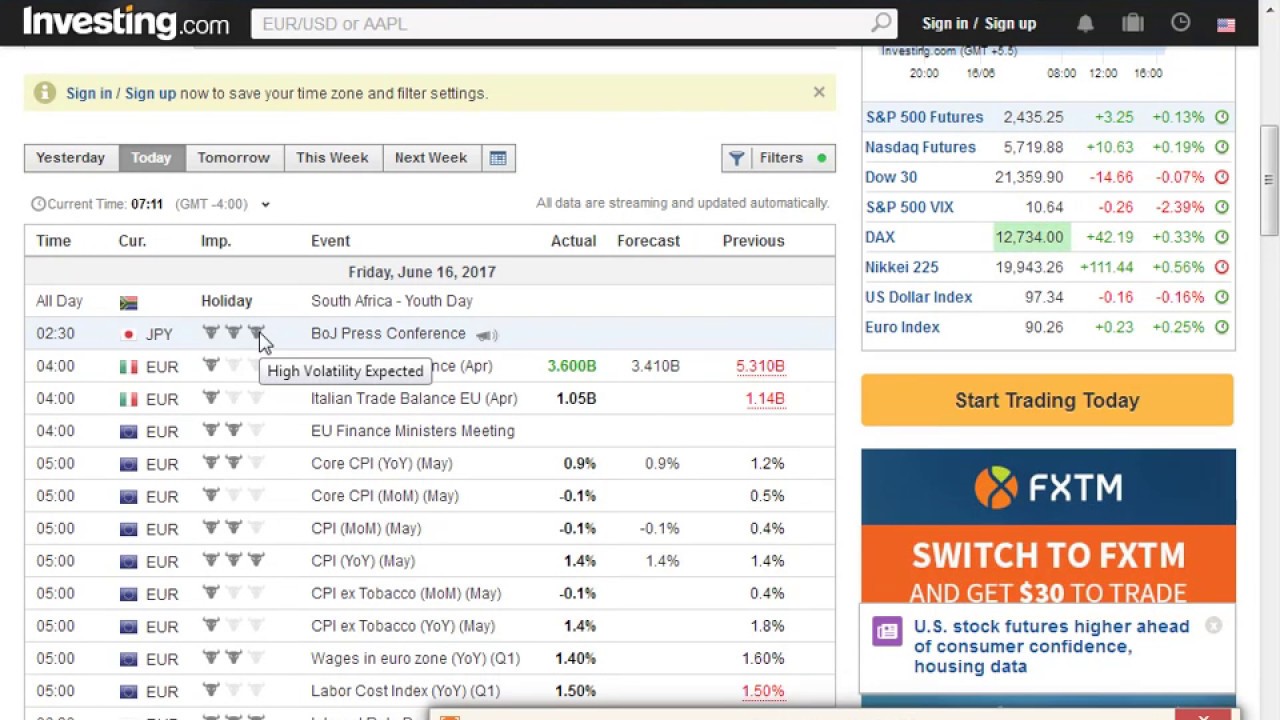Viewport: 1280px width, 720px height.
Task: Open the Nasdaq Futures link
Action: [920, 147]
